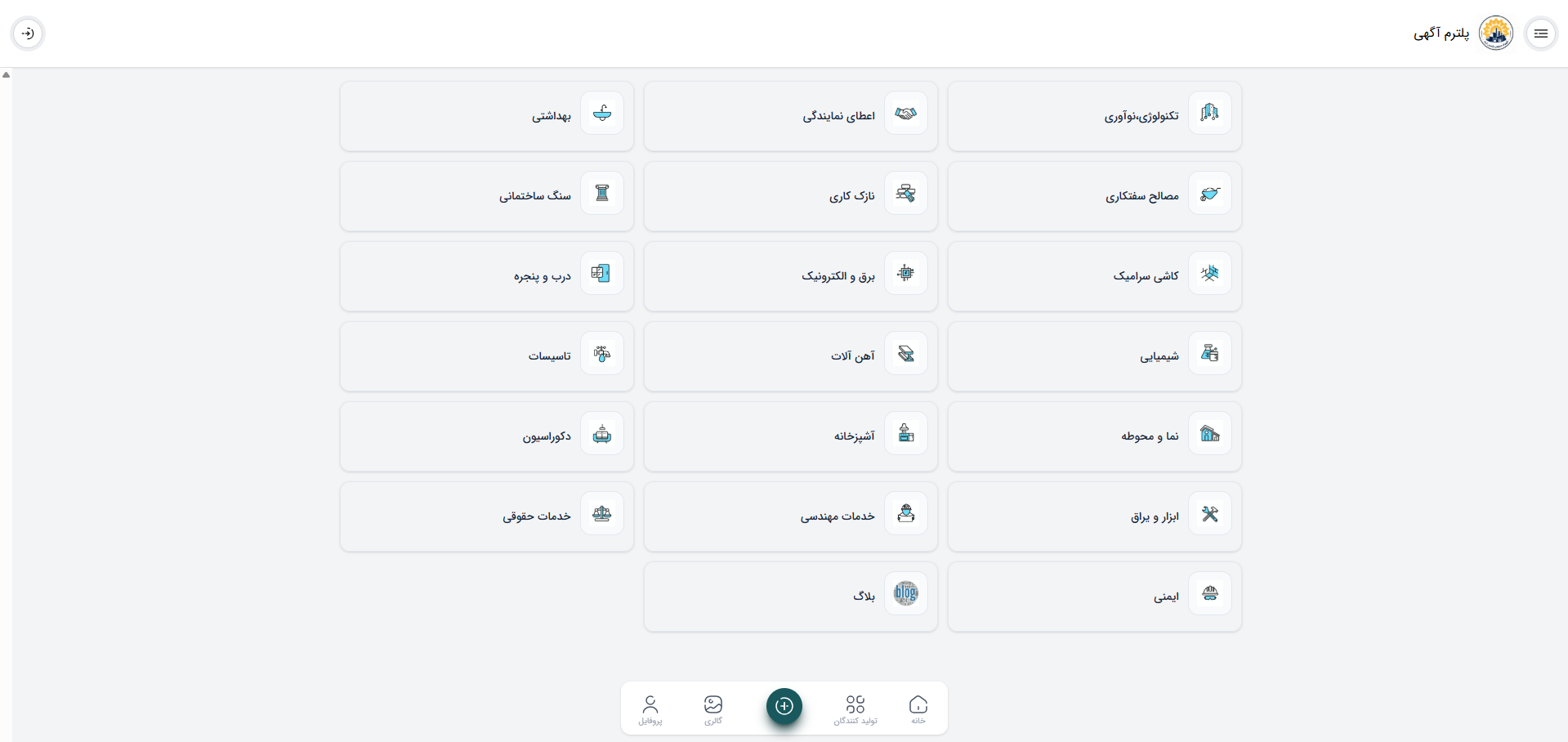Open تولید کنندگان in bottom navigation
The image size is (1568, 742).
pos(855,709)
